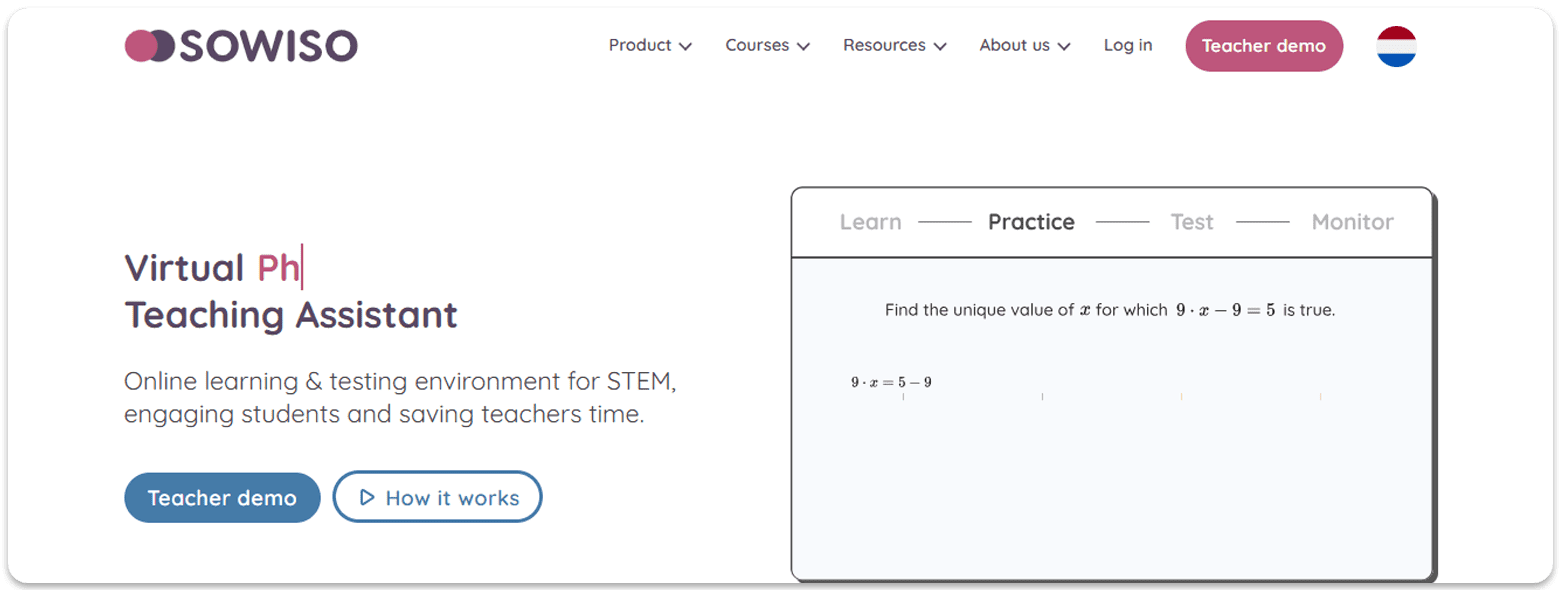Switch language via the Dutch flag icon
1560x590 pixels.
point(1396,46)
